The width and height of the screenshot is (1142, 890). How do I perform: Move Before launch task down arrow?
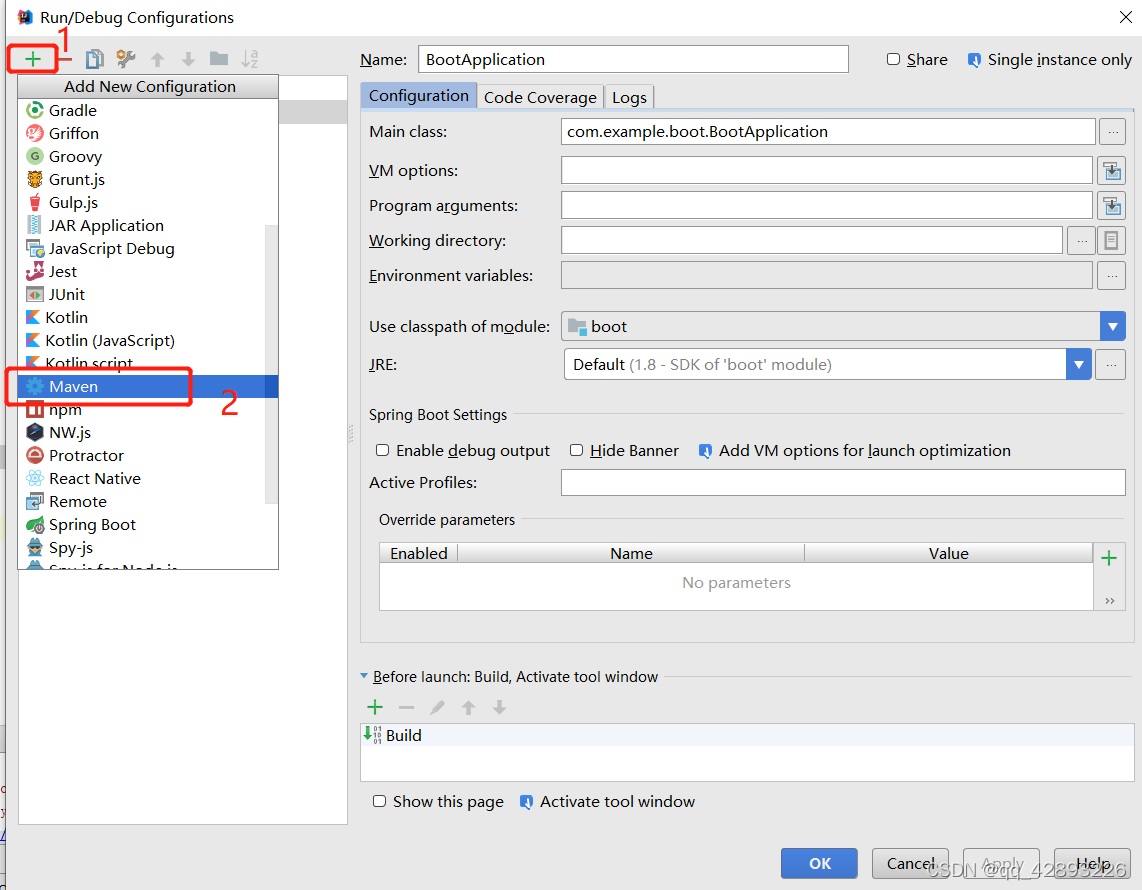point(499,707)
